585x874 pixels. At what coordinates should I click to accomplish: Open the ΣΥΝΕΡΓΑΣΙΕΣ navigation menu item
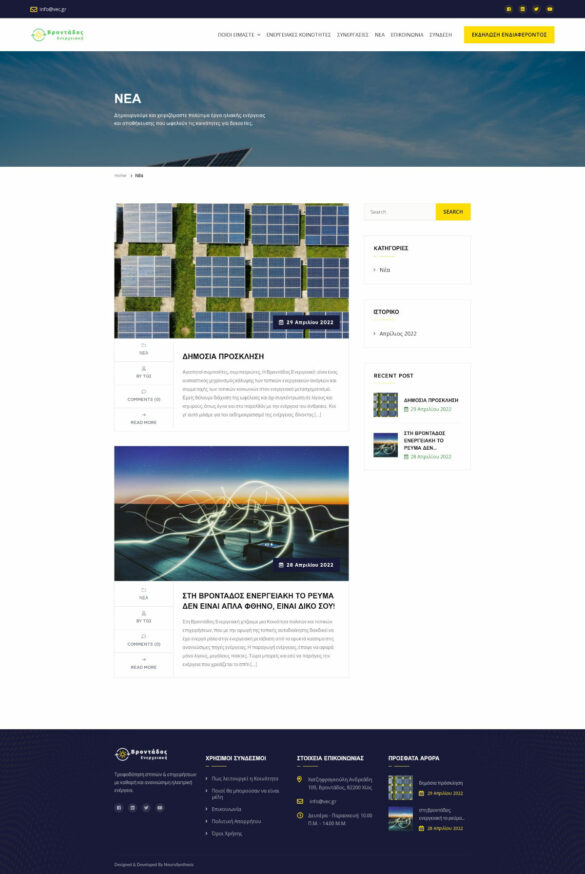tap(353, 35)
